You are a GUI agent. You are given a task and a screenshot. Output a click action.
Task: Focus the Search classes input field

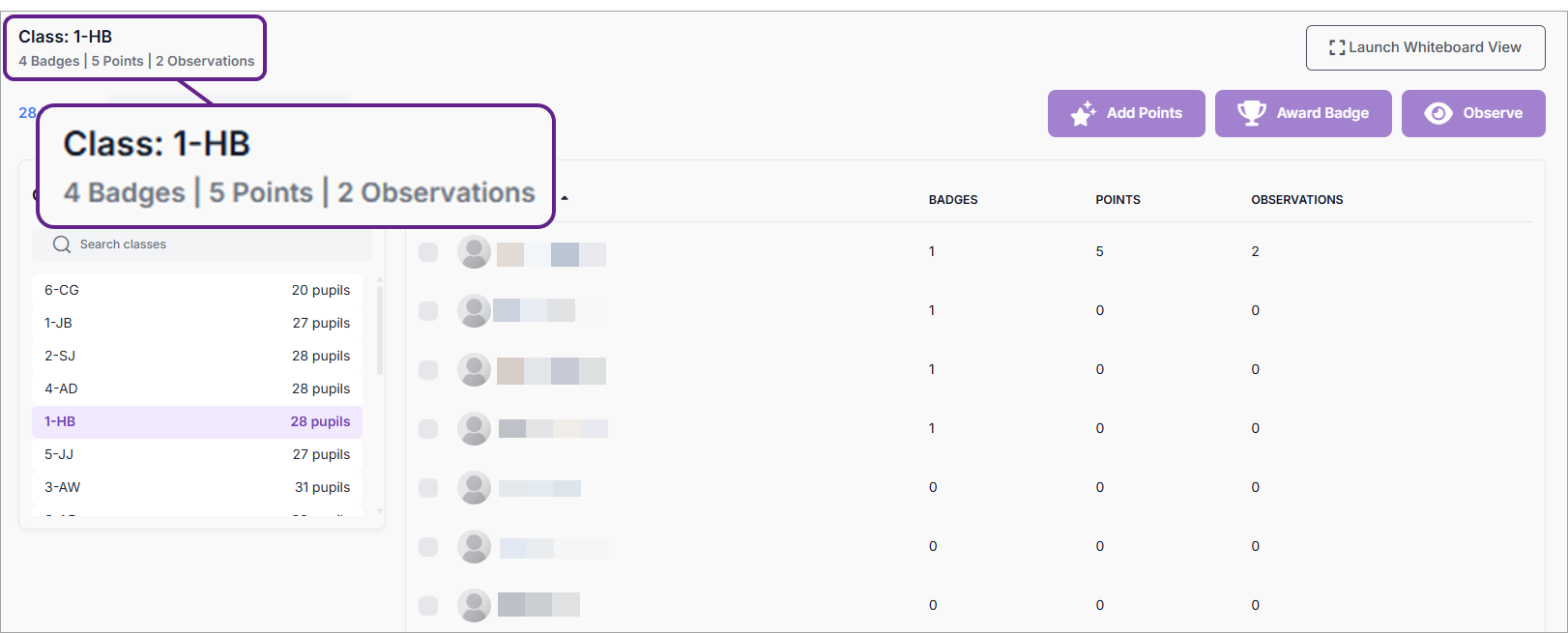(213, 245)
